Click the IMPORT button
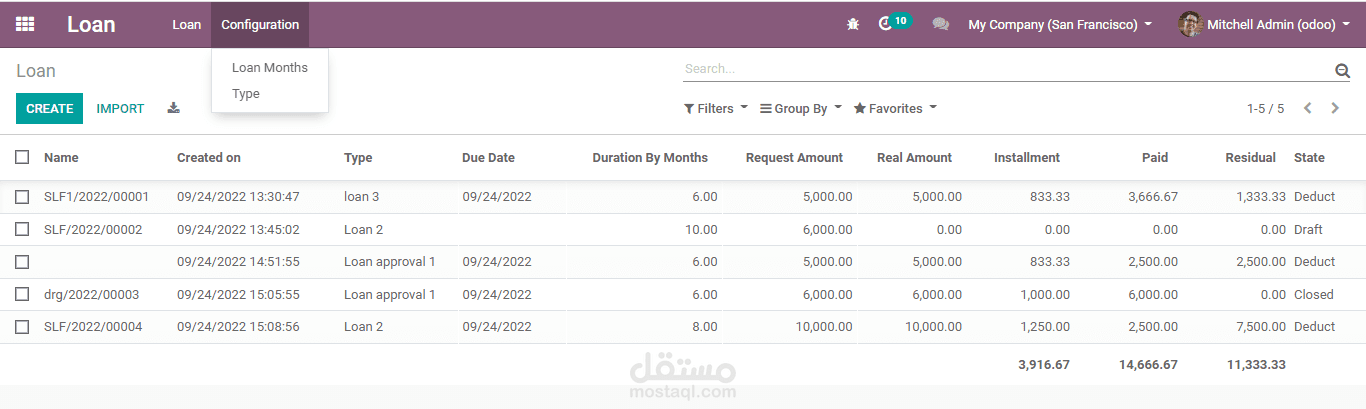 click(120, 108)
